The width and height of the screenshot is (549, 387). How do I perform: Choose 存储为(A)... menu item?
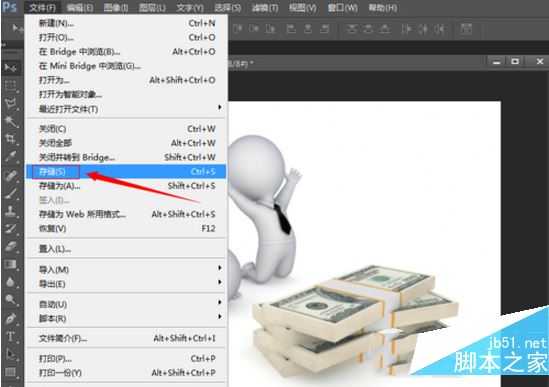click(126, 186)
